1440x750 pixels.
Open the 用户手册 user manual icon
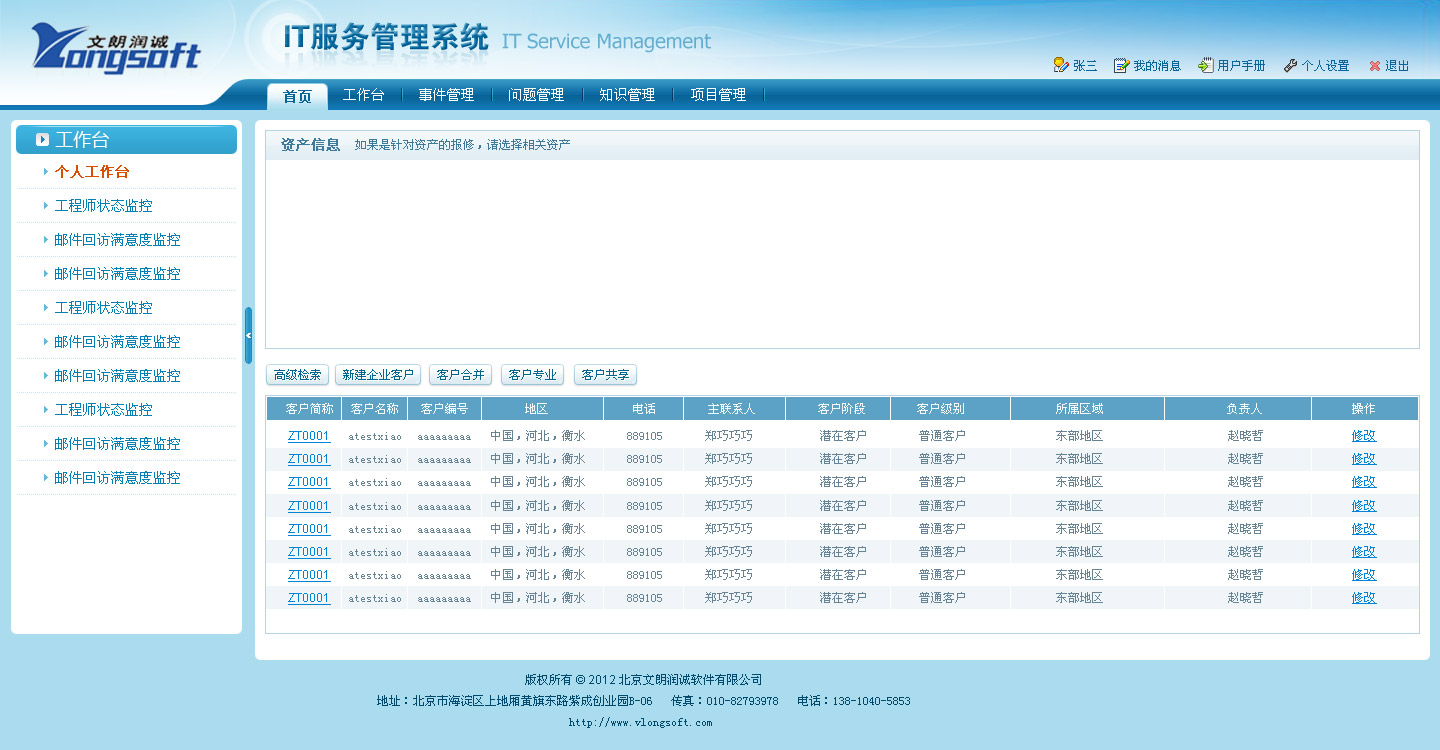tap(1206, 65)
